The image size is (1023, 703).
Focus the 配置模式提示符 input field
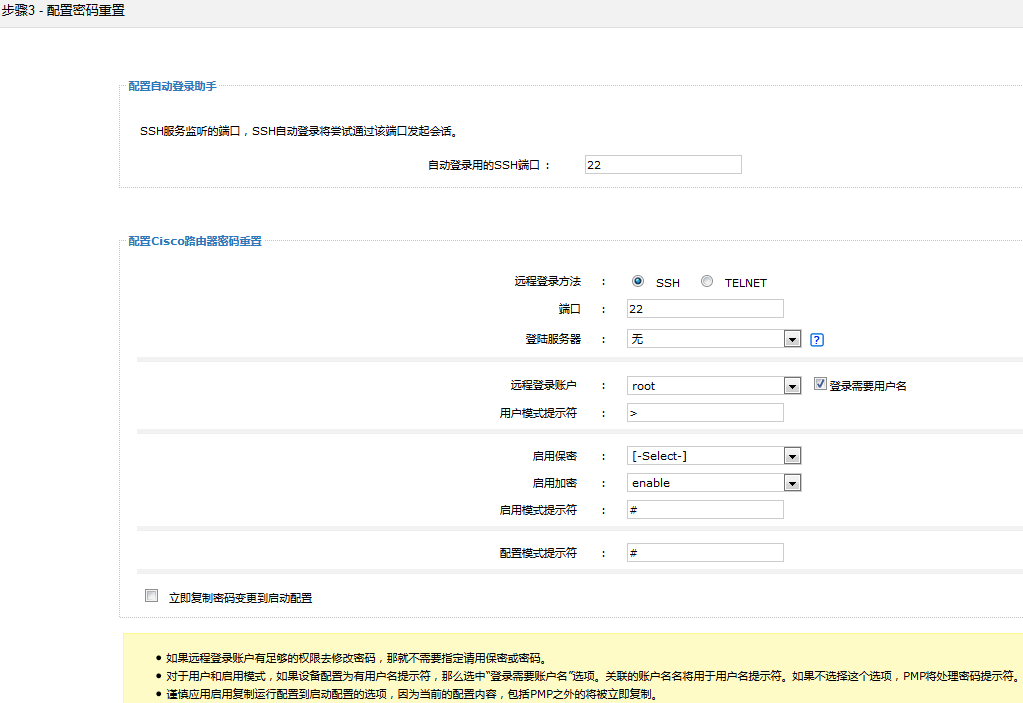coord(705,553)
